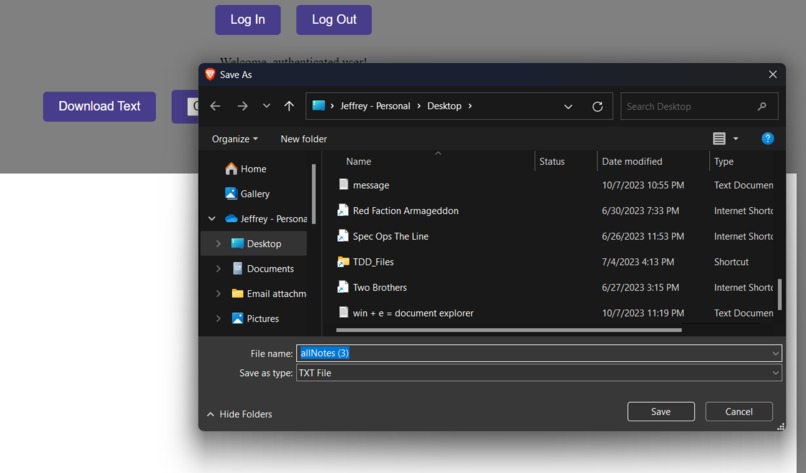Viewport: 806px width, 473px height.
Task: Open the File name dropdown arrow
Action: pyautogui.click(x=775, y=353)
